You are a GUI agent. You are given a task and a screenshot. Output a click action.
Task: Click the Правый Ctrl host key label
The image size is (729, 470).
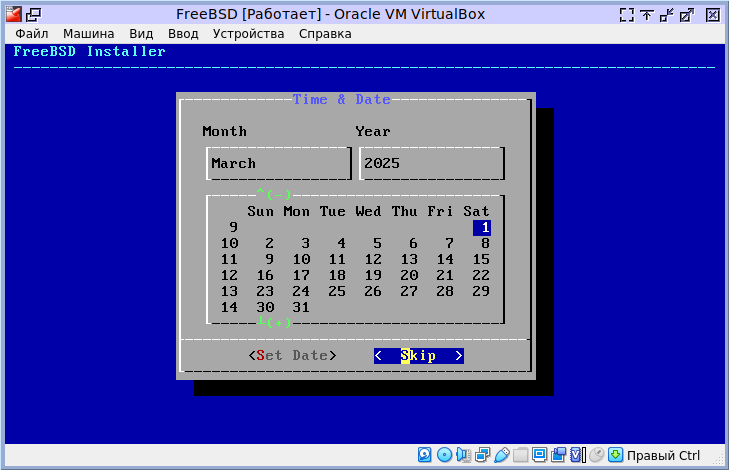(x=663, y=455)
